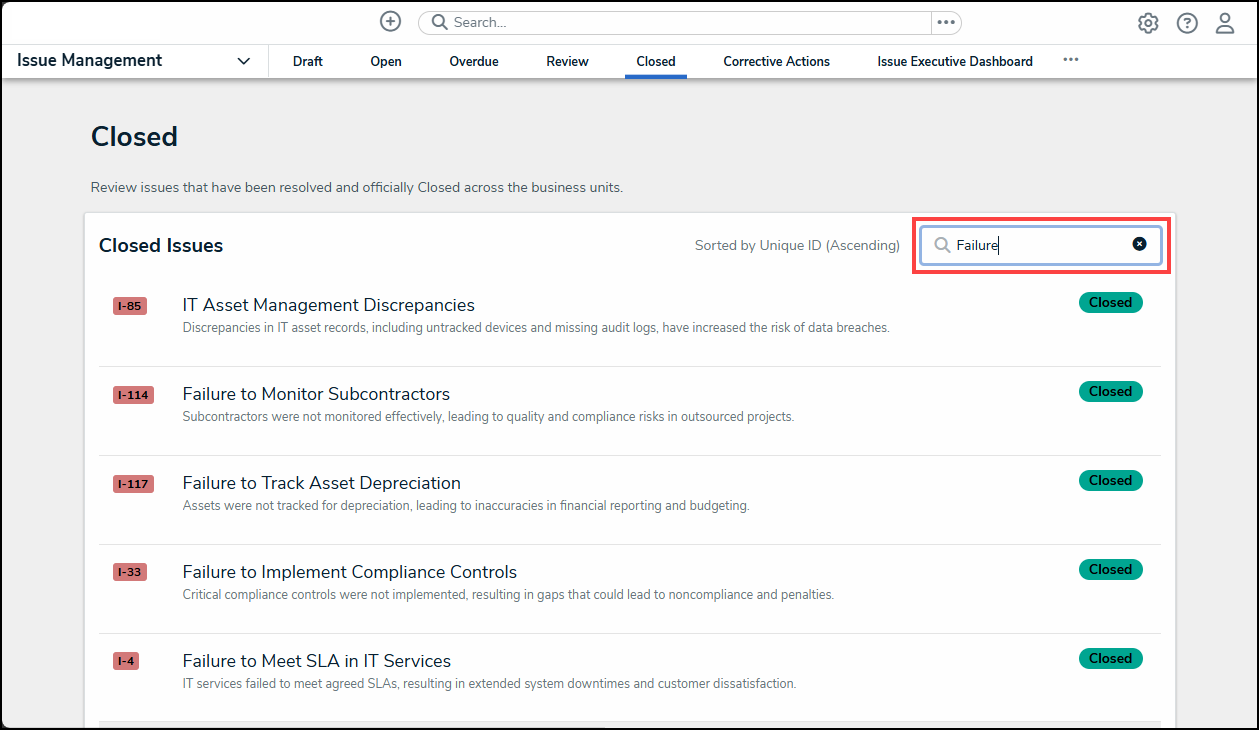Open Failure to Monitor Subcontractors issue
This screenshot has height=730, width=1259.
point(316,394)
